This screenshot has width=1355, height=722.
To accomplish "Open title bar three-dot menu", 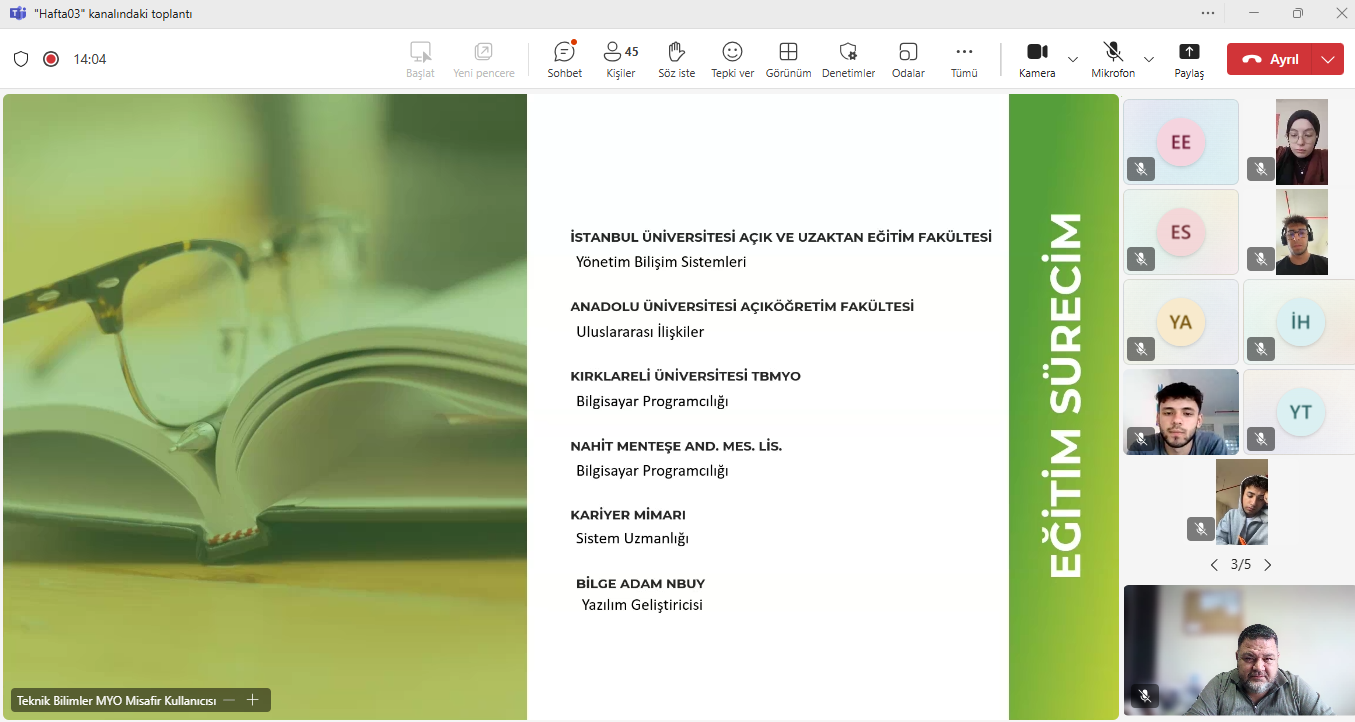I will pos(1208,13).
